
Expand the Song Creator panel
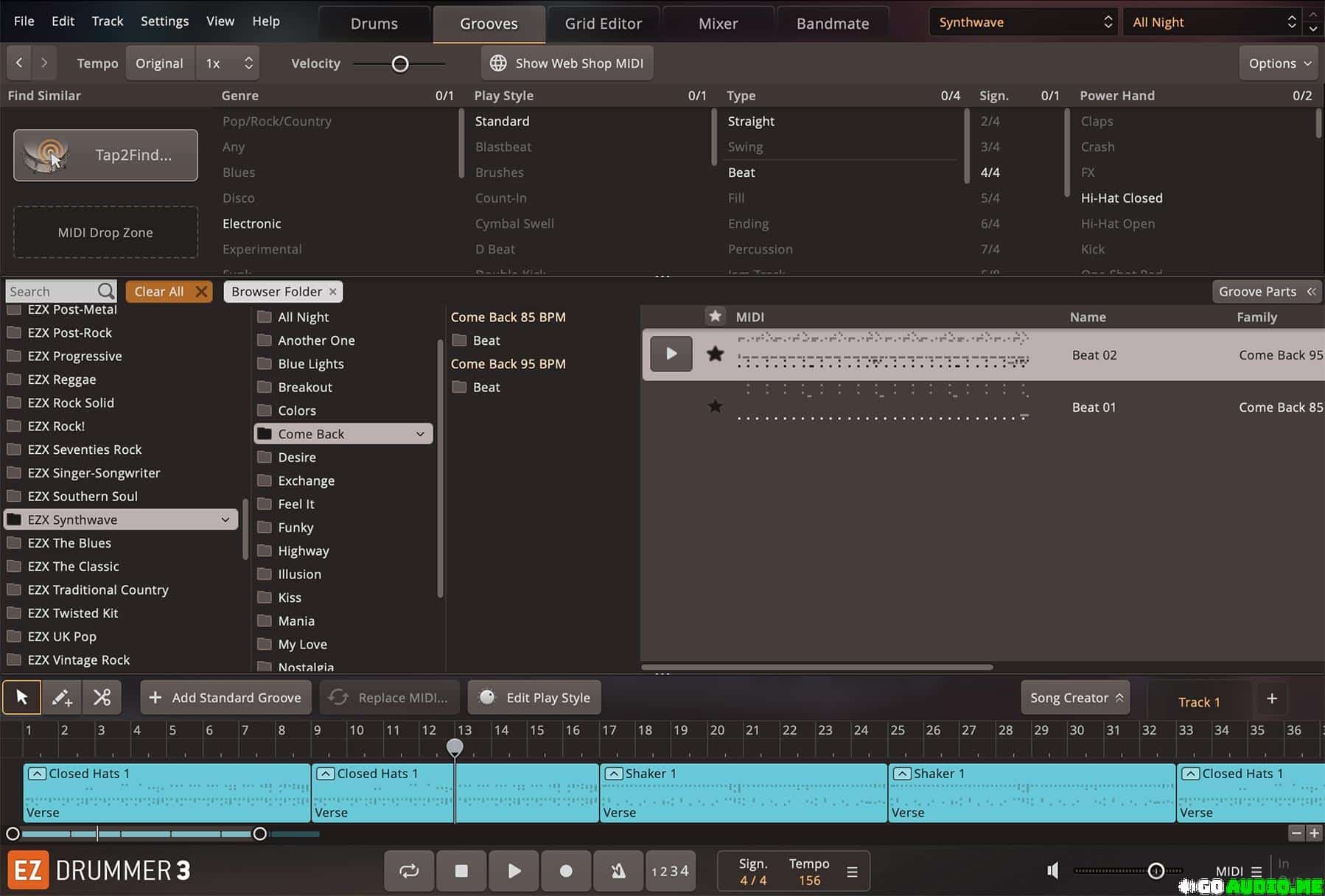pos(1075,698)
